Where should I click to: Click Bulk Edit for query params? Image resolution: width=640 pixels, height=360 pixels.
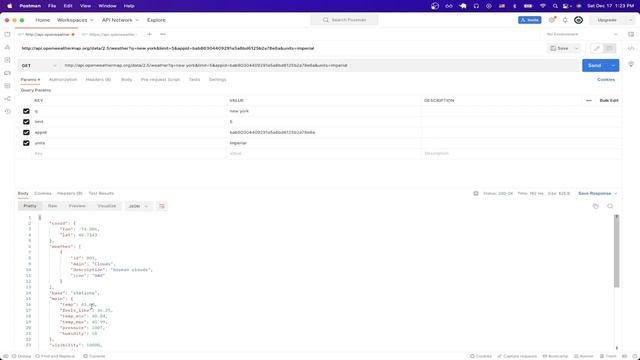point(609,100)
